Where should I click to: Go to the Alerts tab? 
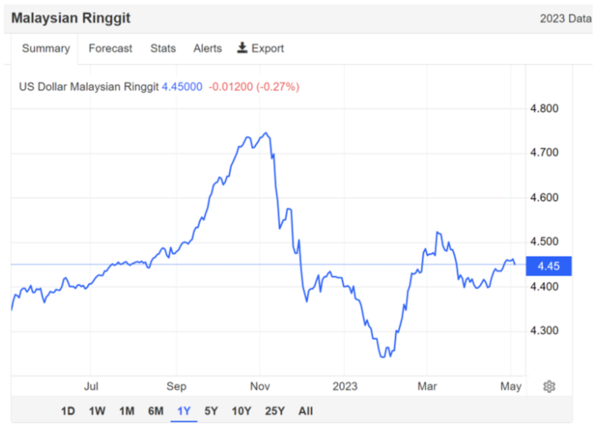click(207, 48)
